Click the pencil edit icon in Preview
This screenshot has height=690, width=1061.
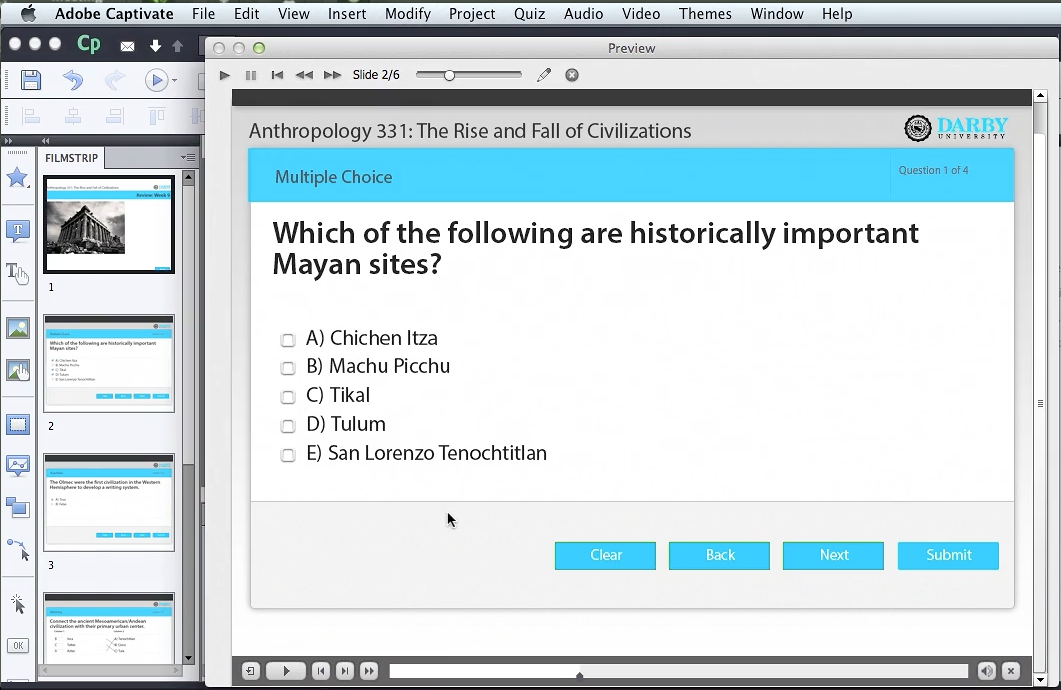(x=544, y=75)
